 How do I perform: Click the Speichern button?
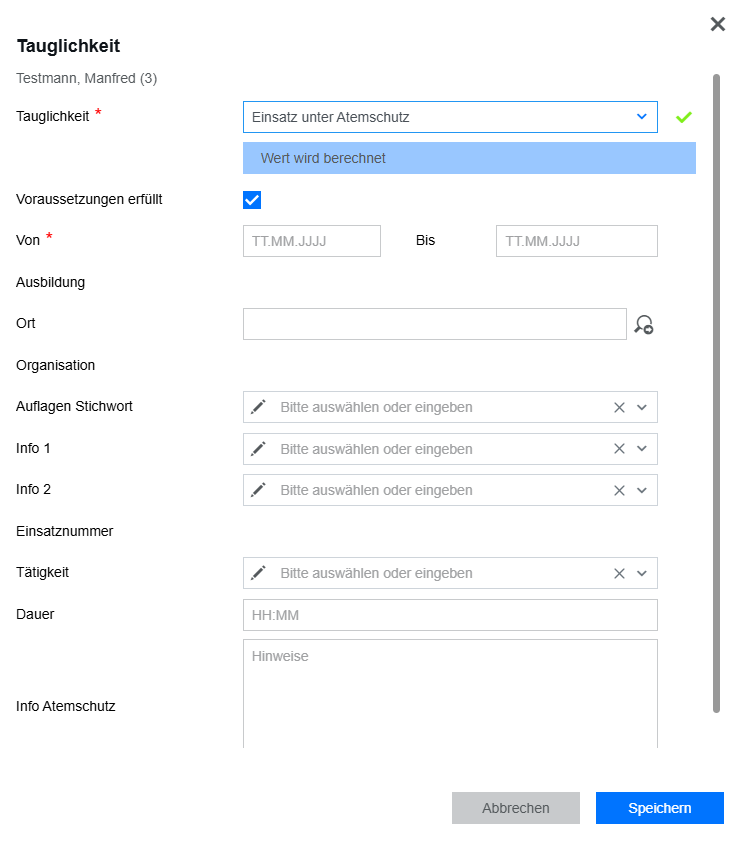coord(660,808)
